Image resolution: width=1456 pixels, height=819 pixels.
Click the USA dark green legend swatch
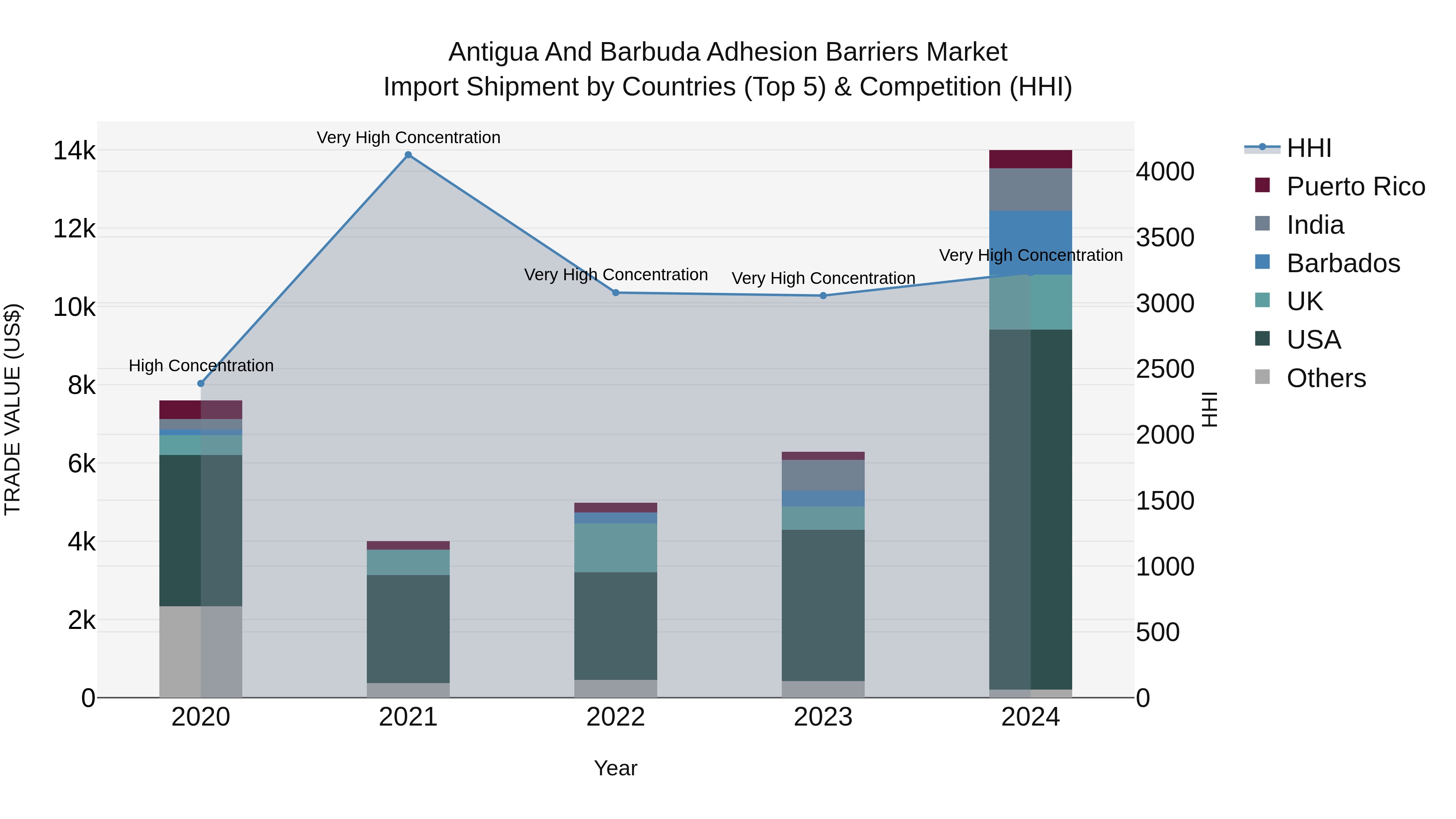click(1262, 339)
